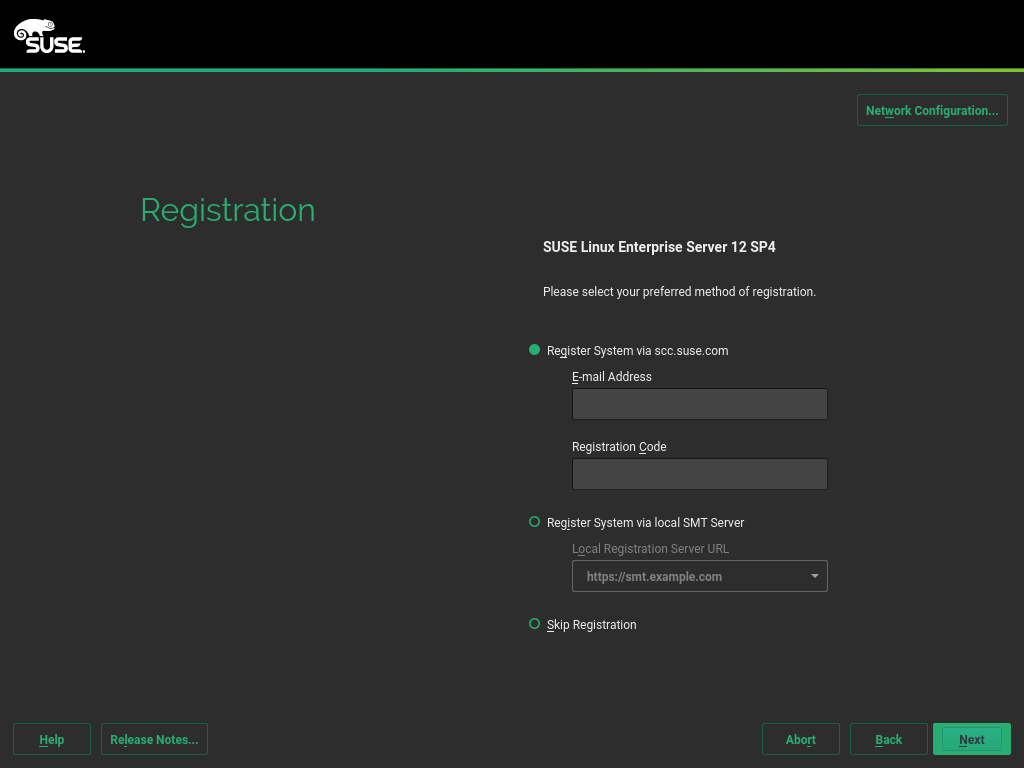Go Back to the previous step

tap(888, 739)
